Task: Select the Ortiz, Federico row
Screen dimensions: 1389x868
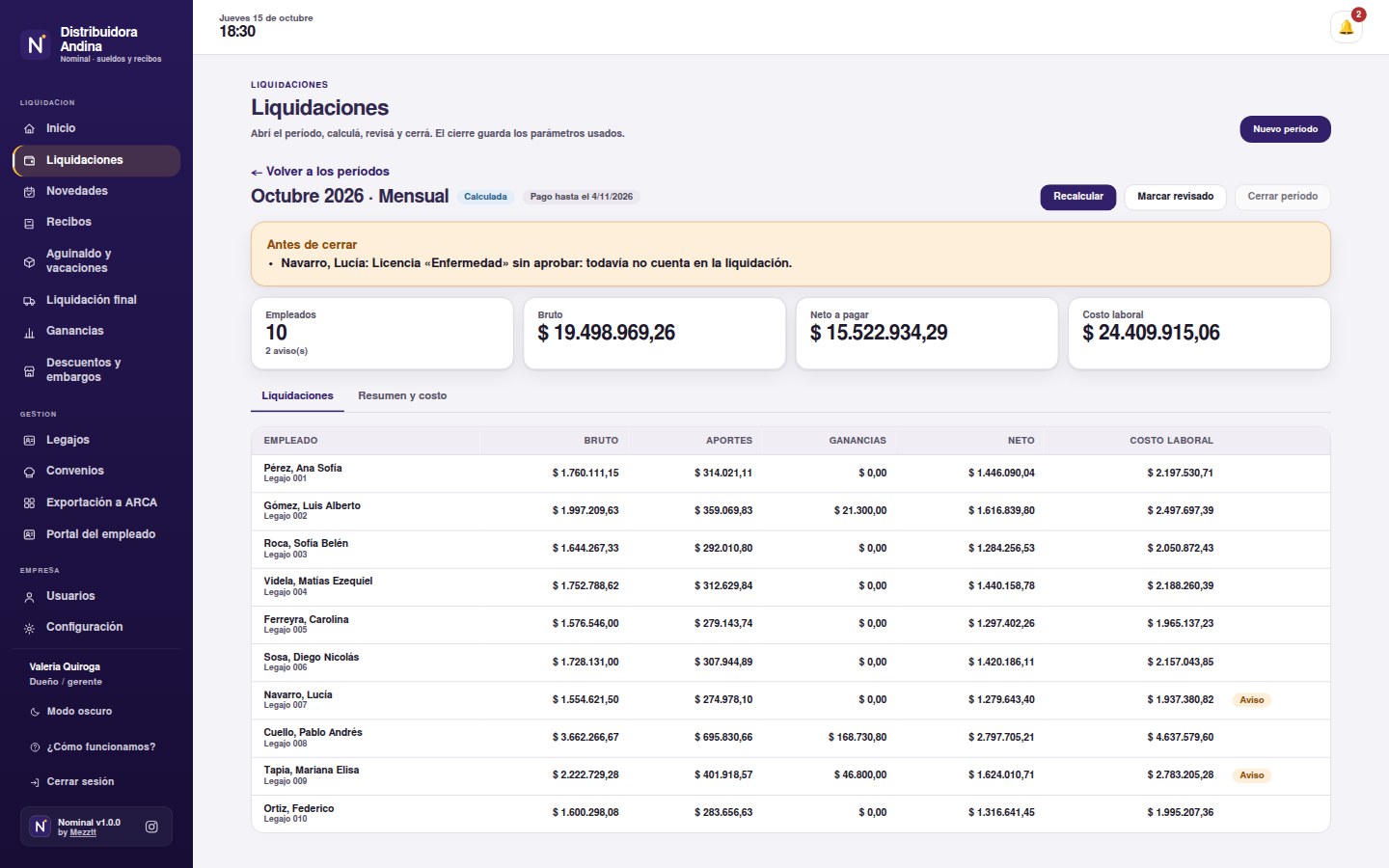Action: [x=790, y=813]
